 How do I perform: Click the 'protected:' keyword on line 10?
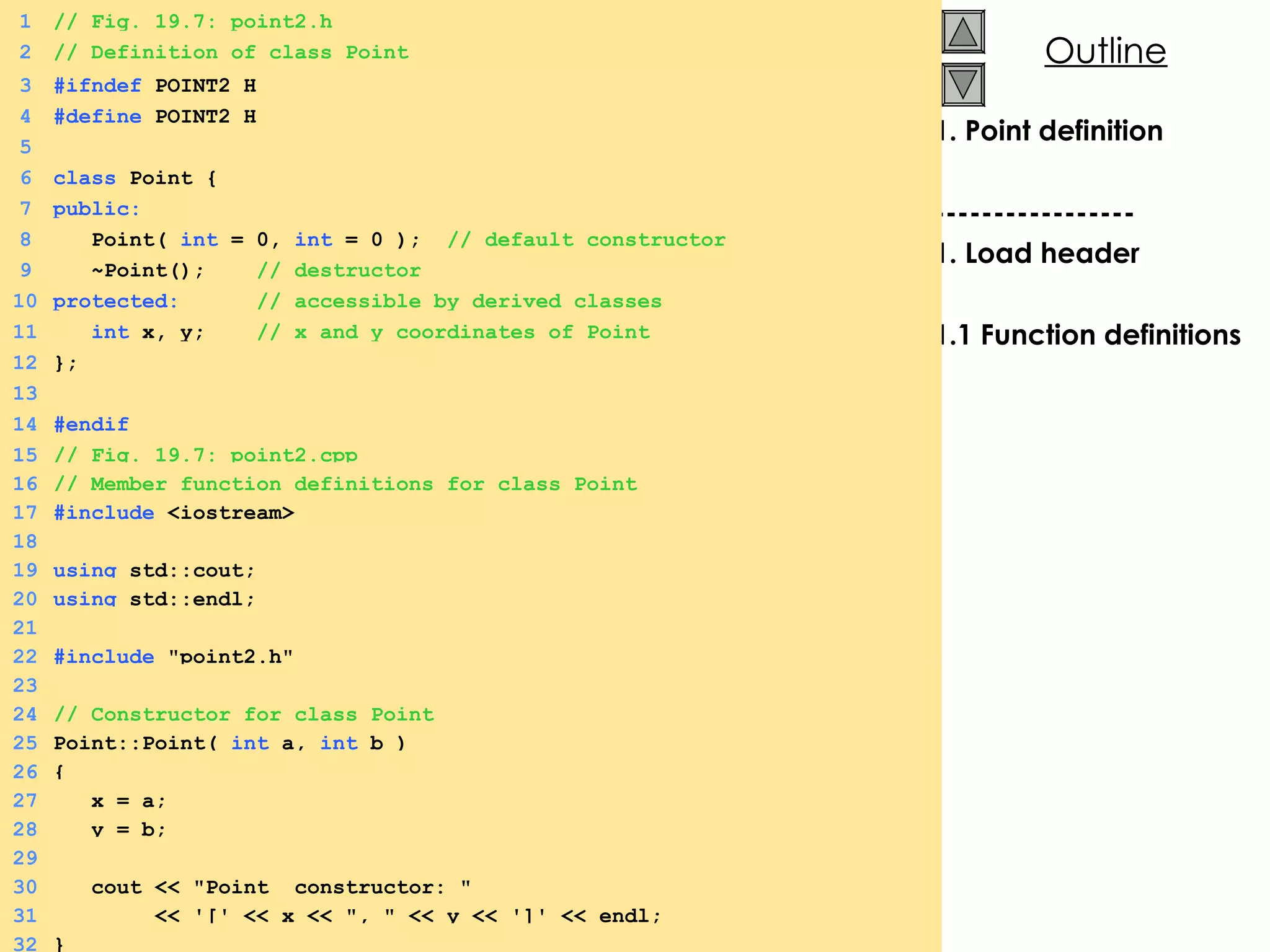pos(115,301)
